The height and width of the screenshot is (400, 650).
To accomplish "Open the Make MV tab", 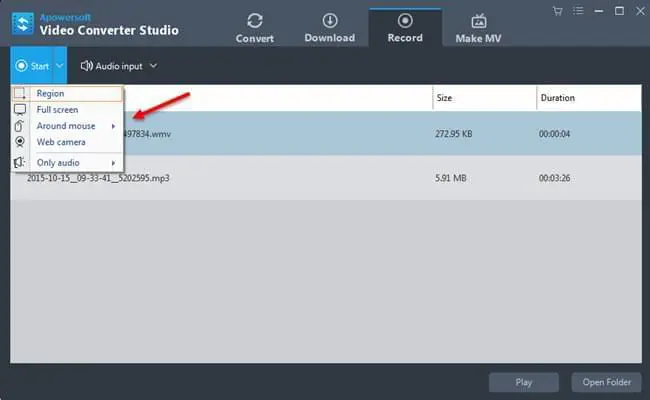I will click(478, 28).
